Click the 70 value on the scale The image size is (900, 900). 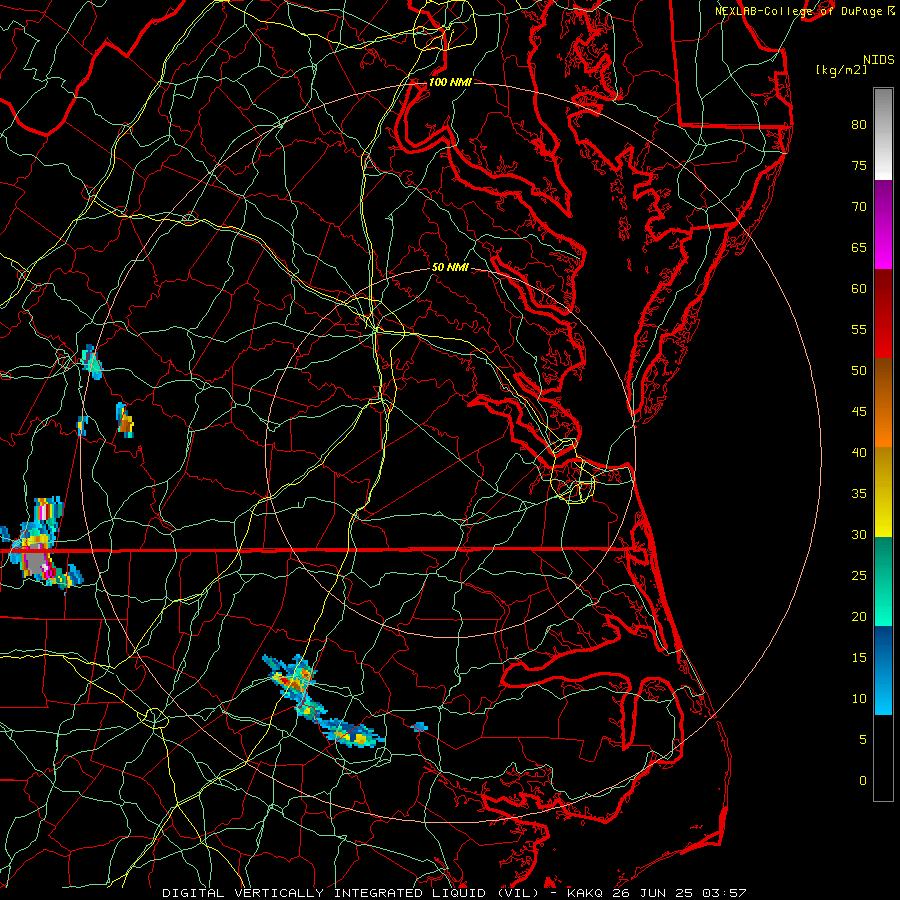pyautogui.click(x=859, y=207)
